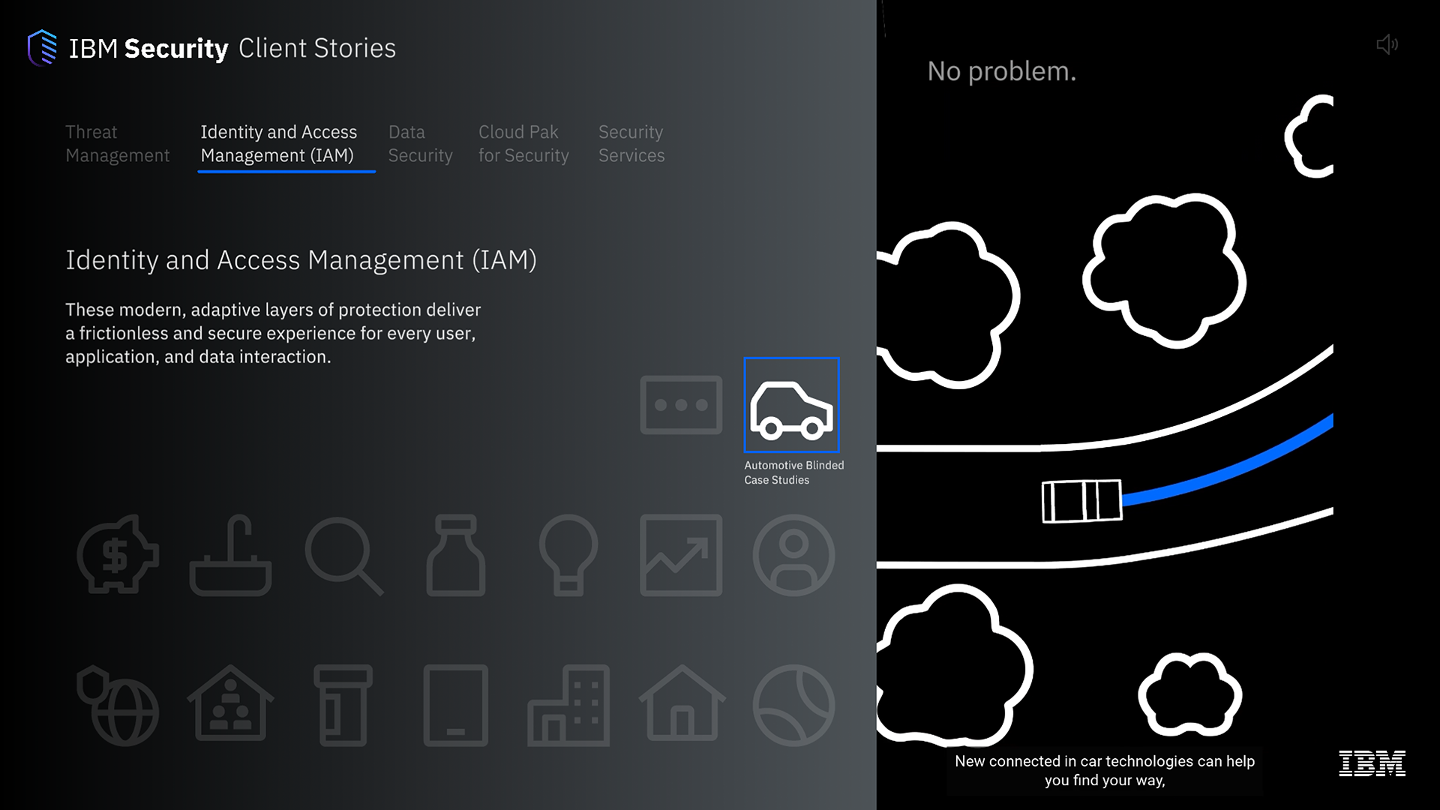Viewport: 1440px width, 810px height.
Task: Click the globe with shield icon
Action: pos(118,704)
